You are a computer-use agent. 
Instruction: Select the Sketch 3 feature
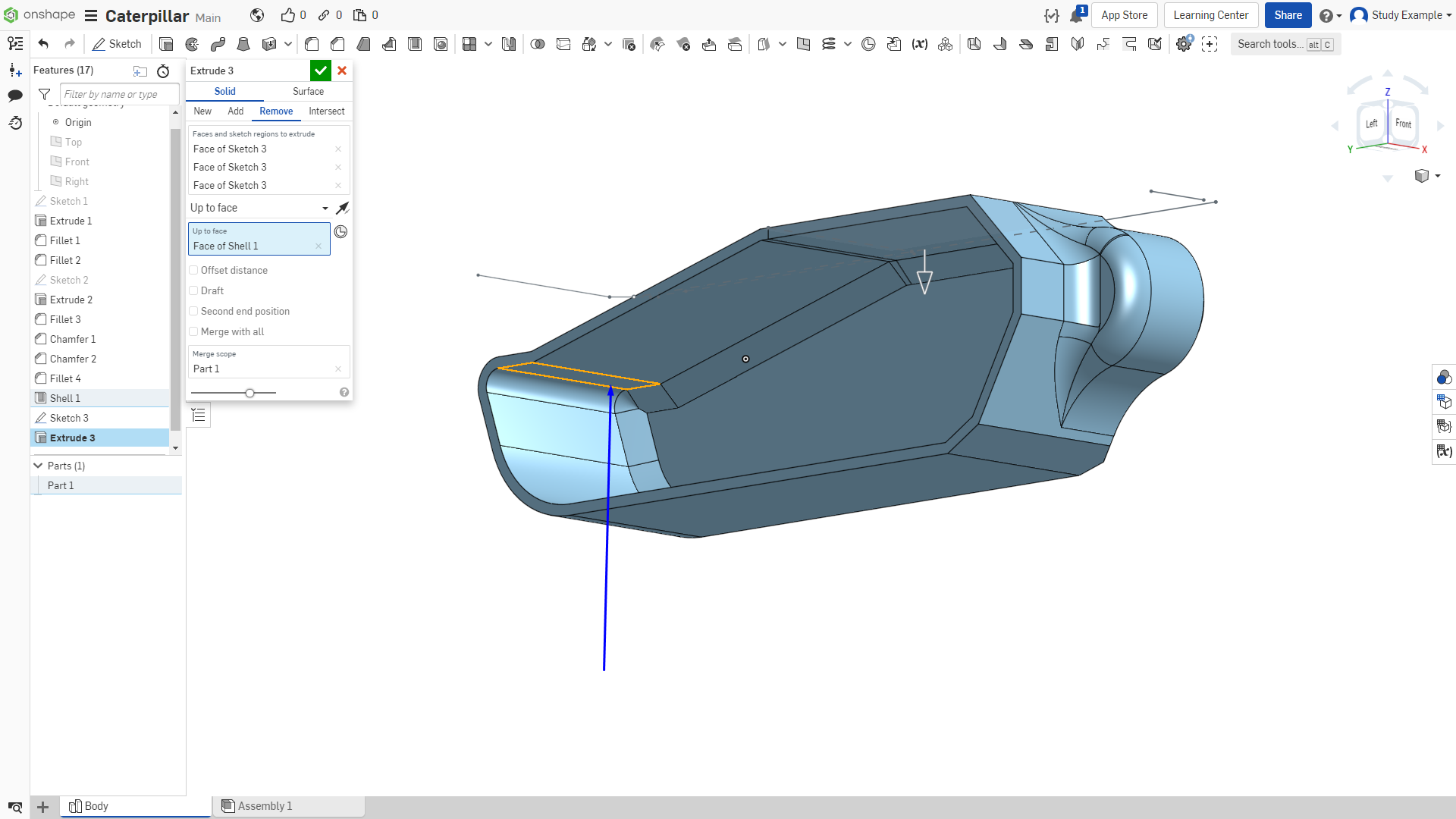coord(100,418)
